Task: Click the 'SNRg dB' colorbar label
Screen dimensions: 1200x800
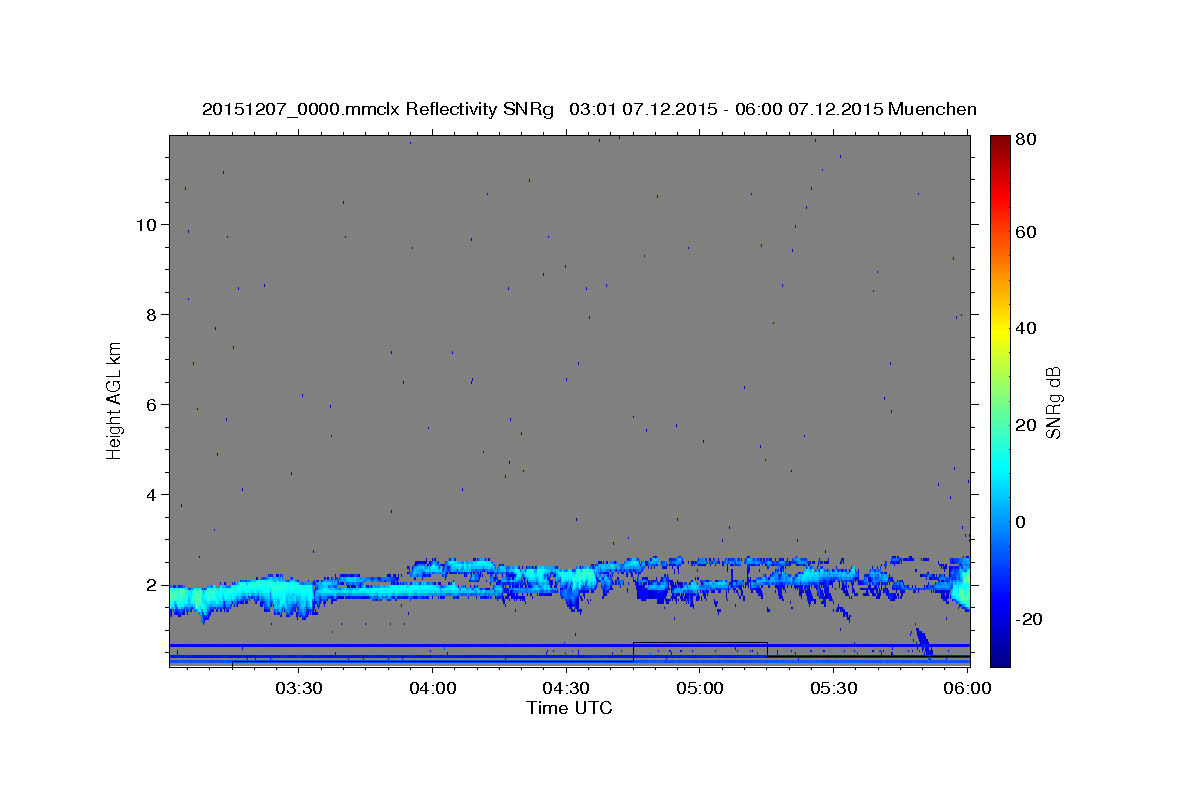Action: coord(1053,402)
